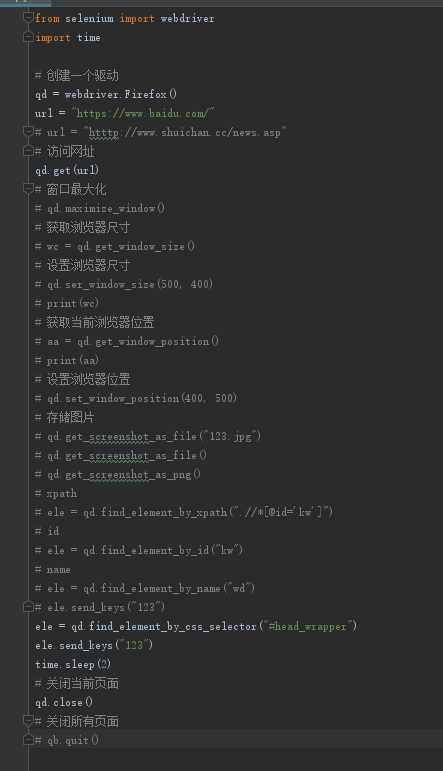
Task: Toggle the fold marker at '# 访问网址' comment
Action: [29, 151]
